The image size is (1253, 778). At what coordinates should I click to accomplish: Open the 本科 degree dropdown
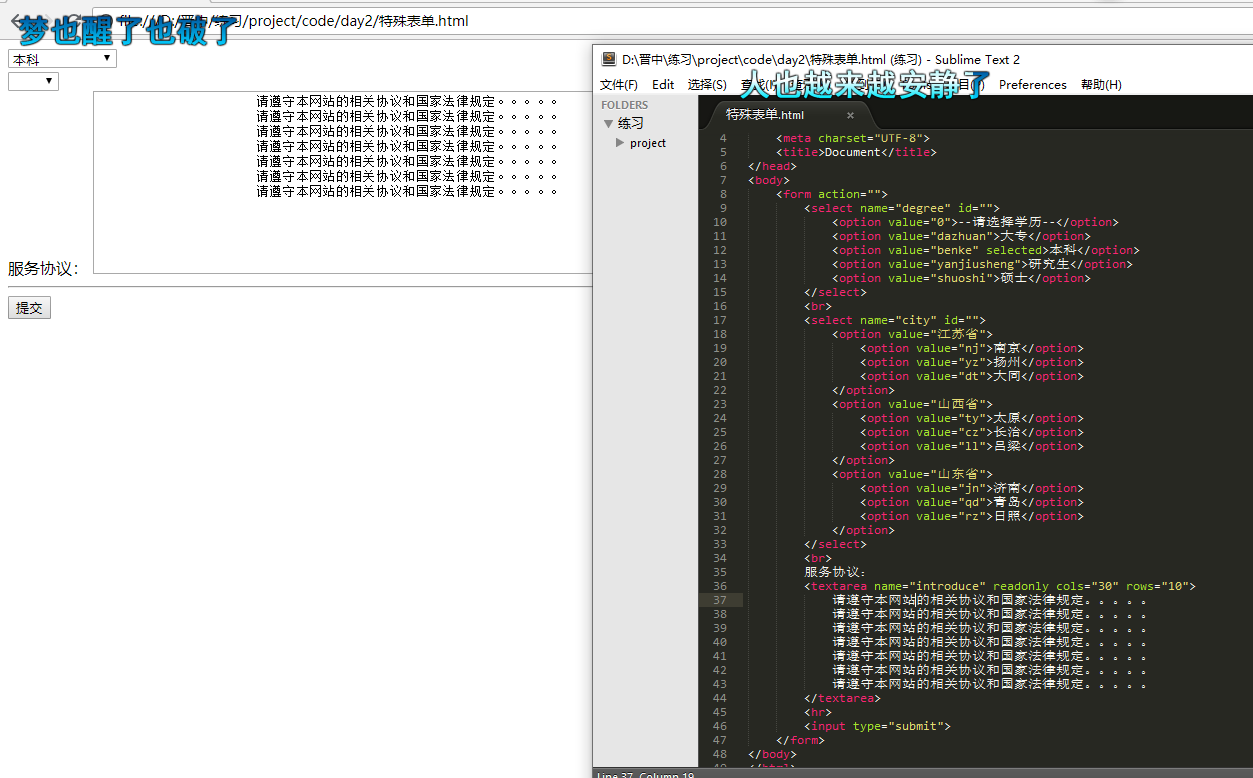tap(62, 59)
